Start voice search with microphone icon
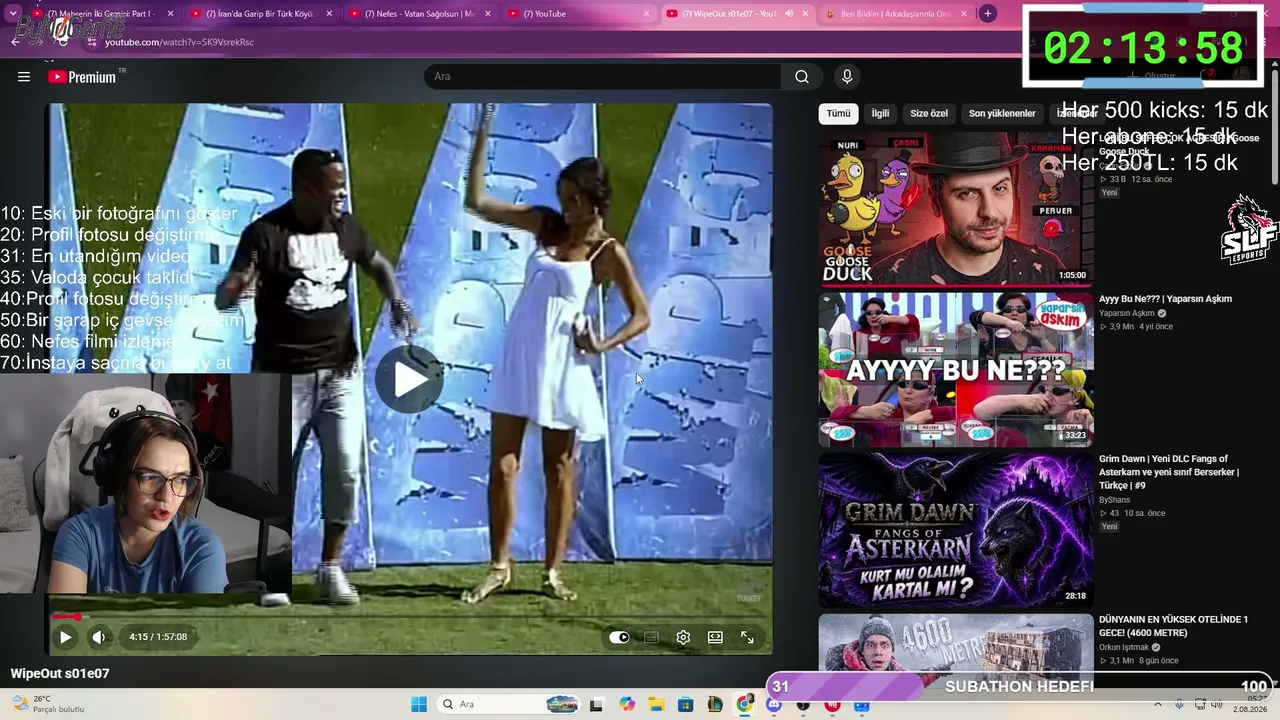 847,77
